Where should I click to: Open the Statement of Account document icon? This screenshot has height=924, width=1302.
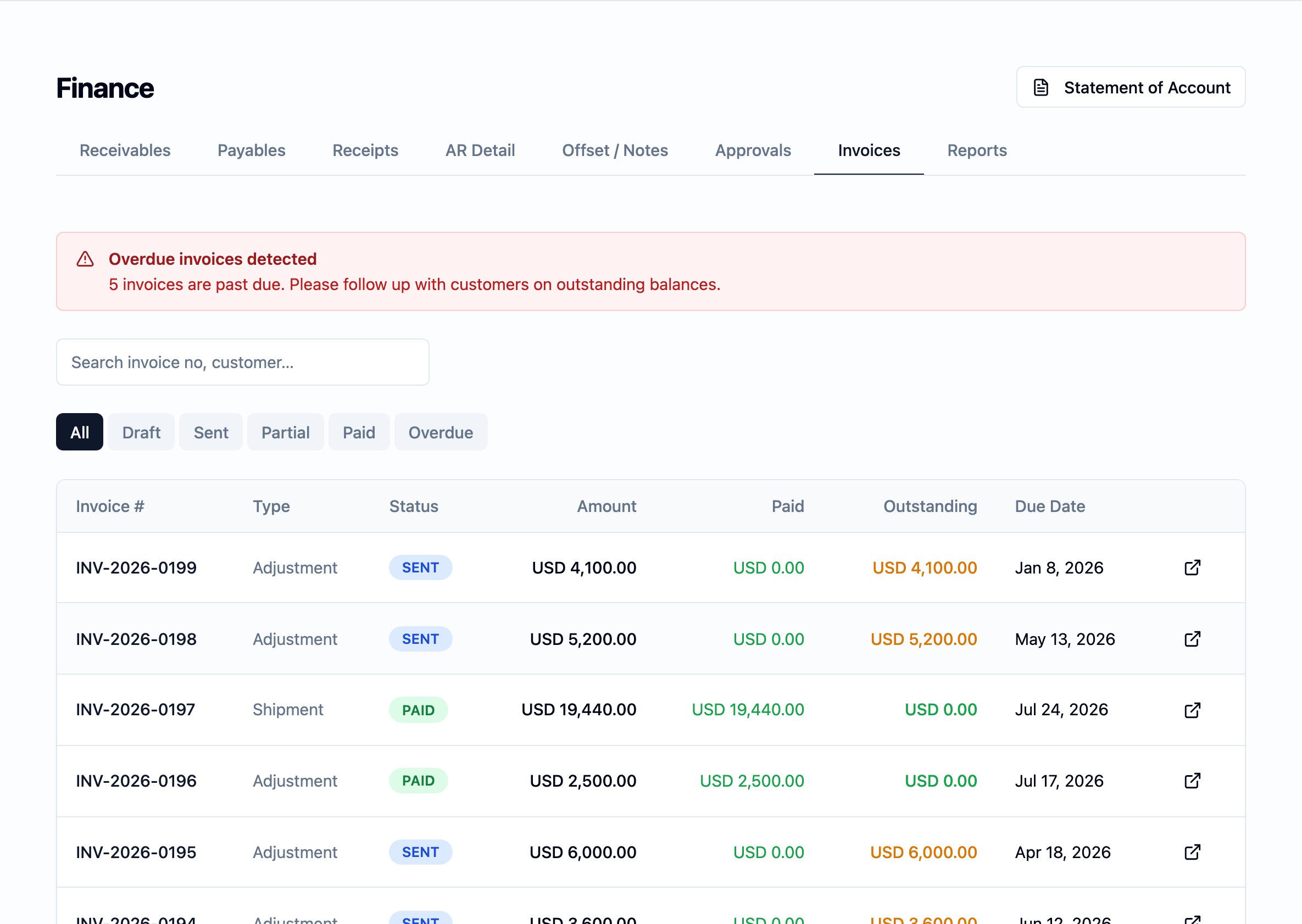pos(1041,88)
